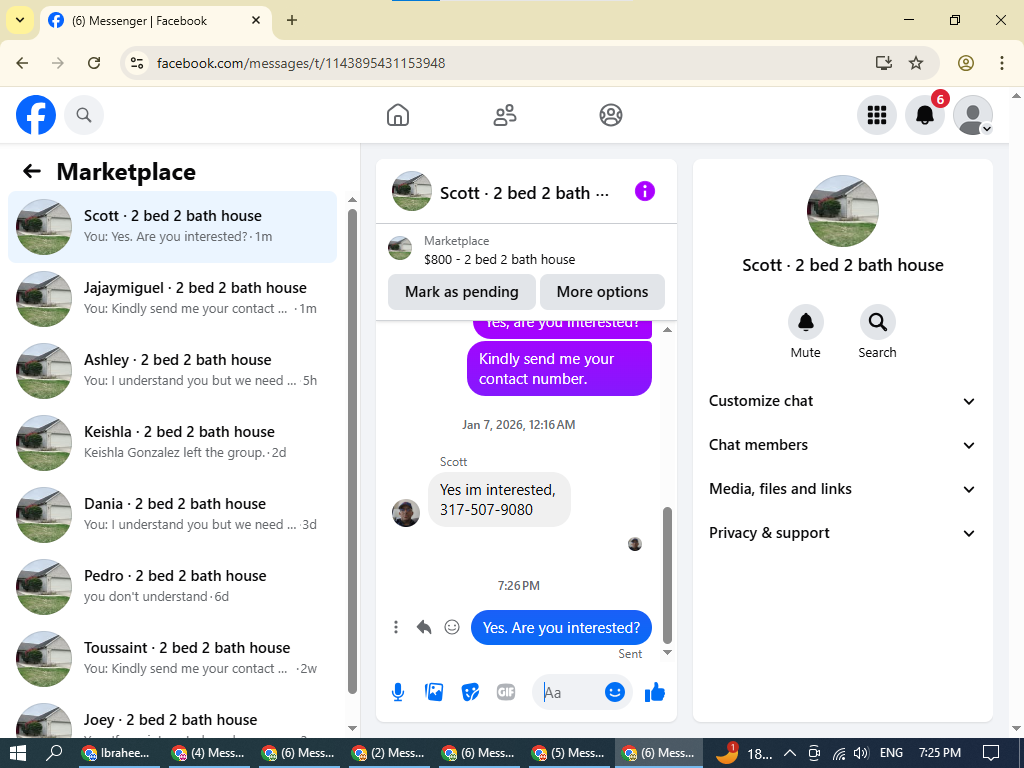The image size is (1024, 768).
Task: Expand the Customize chat section
Action: 842,401
